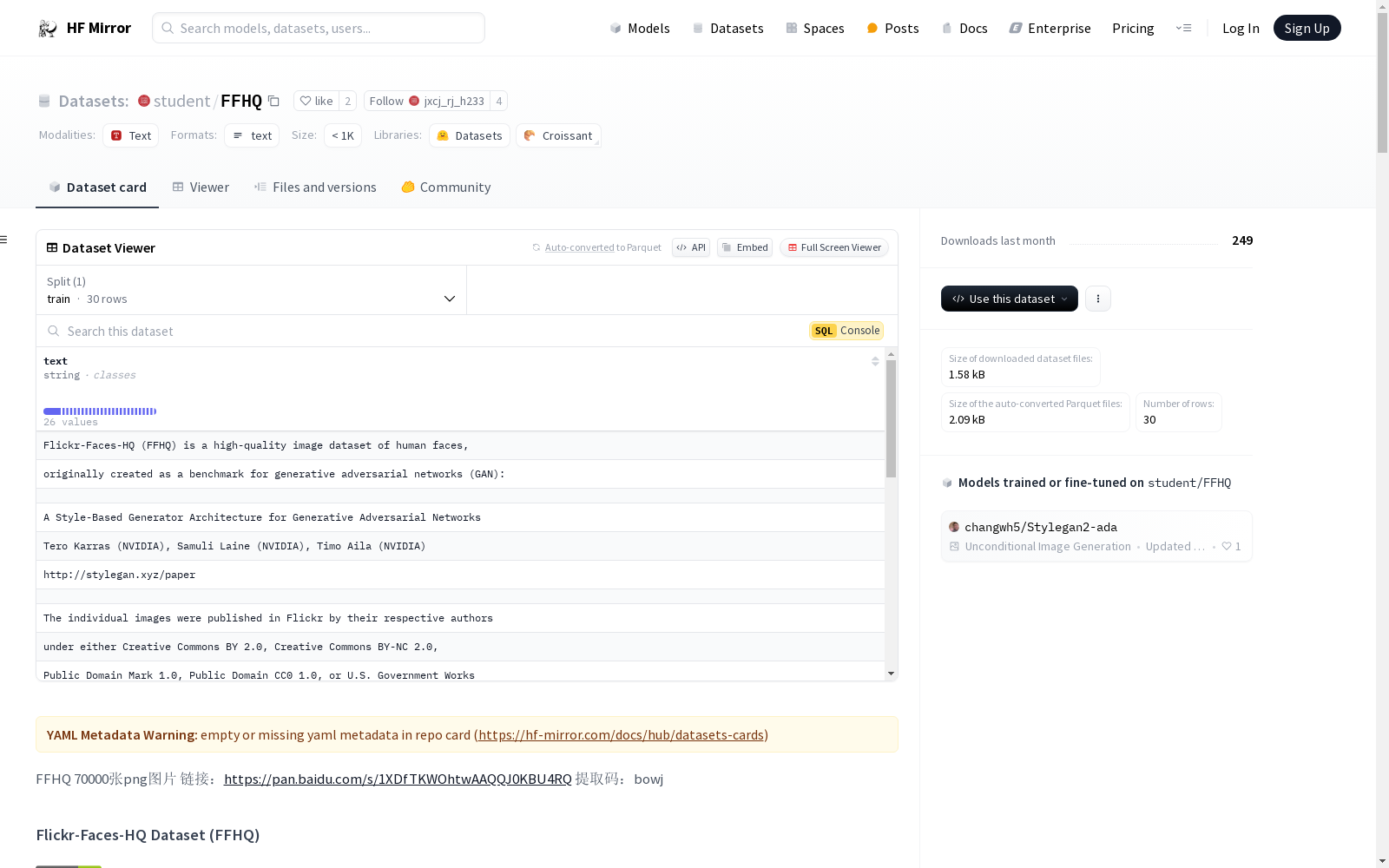Click the student avatar icon
The width and height of the screenshot is (1389, 868).
click(x=144, y=102)
